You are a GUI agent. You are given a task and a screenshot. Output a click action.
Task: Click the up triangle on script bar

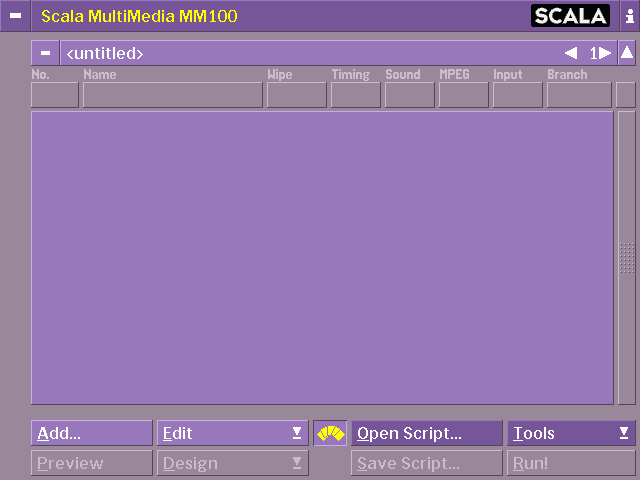pos(626,53)
